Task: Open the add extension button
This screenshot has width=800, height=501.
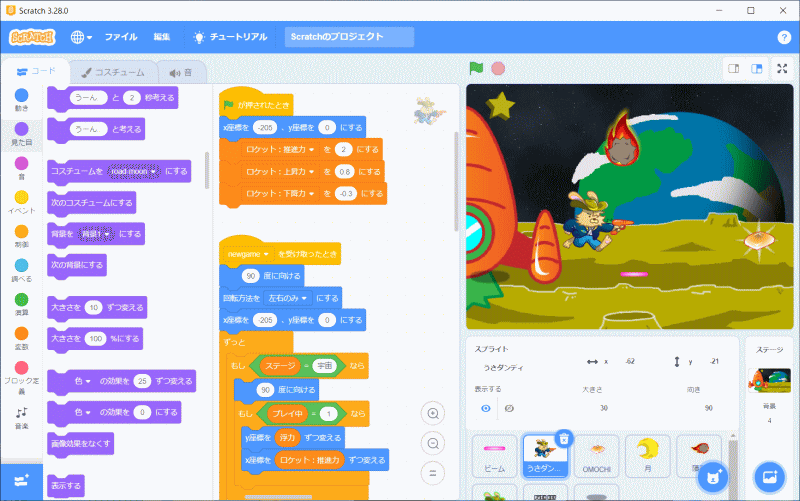Action: [x=21, y=481]
